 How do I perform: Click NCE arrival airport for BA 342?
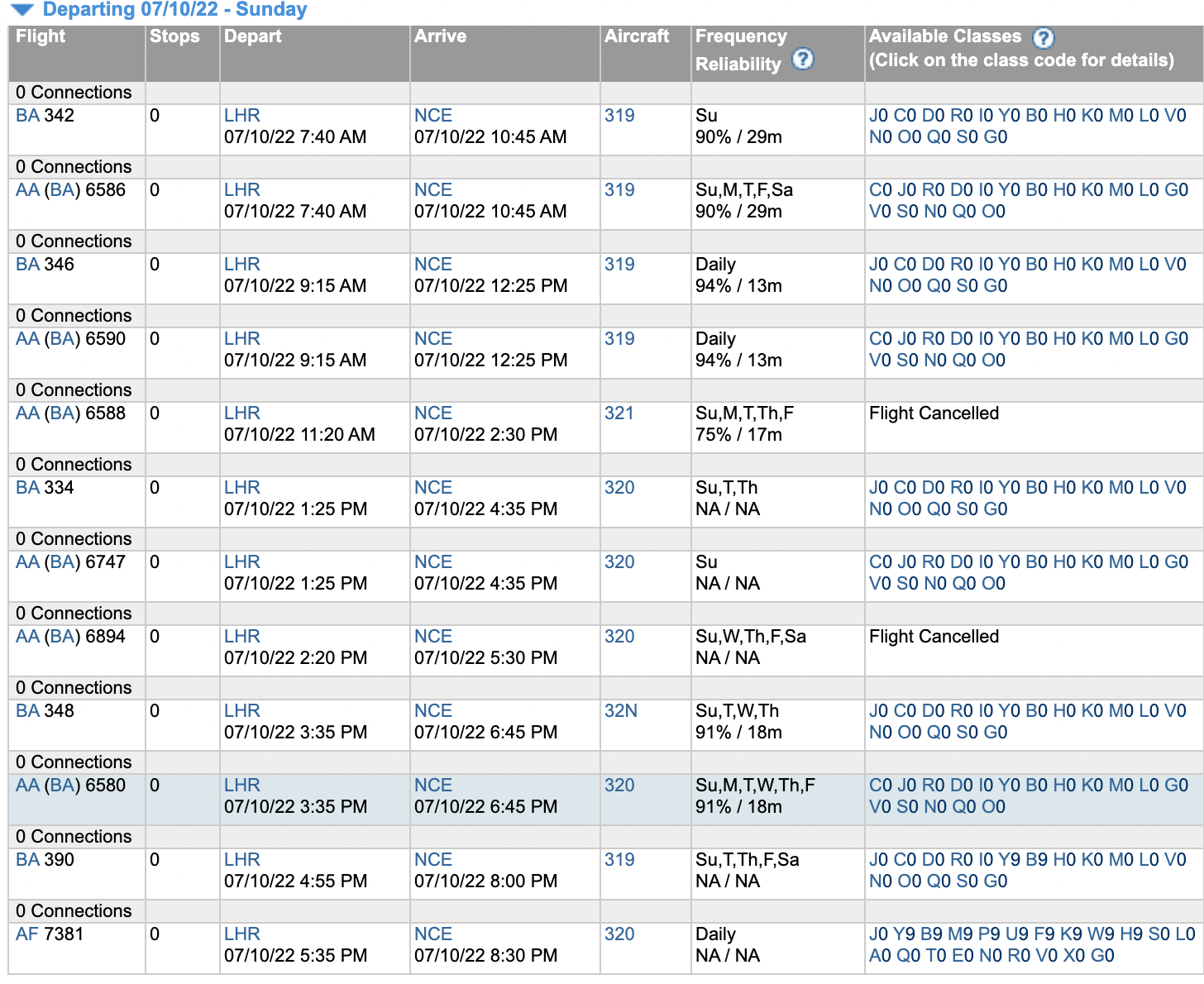tap(433, 116)
